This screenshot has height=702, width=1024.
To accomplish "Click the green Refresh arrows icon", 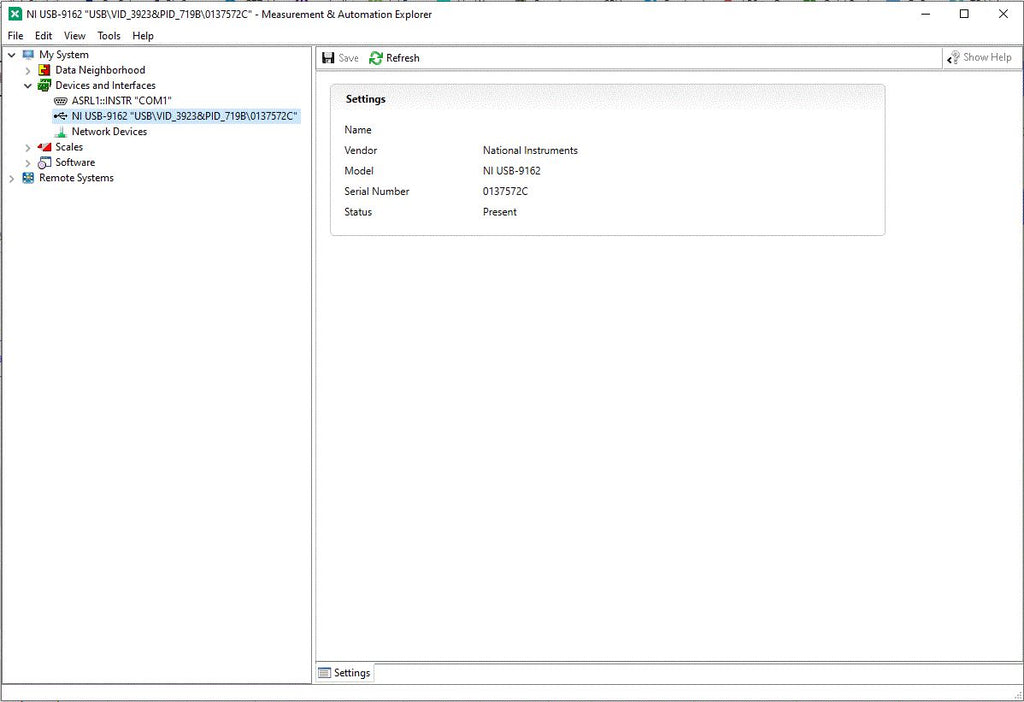I will (376, 58).
